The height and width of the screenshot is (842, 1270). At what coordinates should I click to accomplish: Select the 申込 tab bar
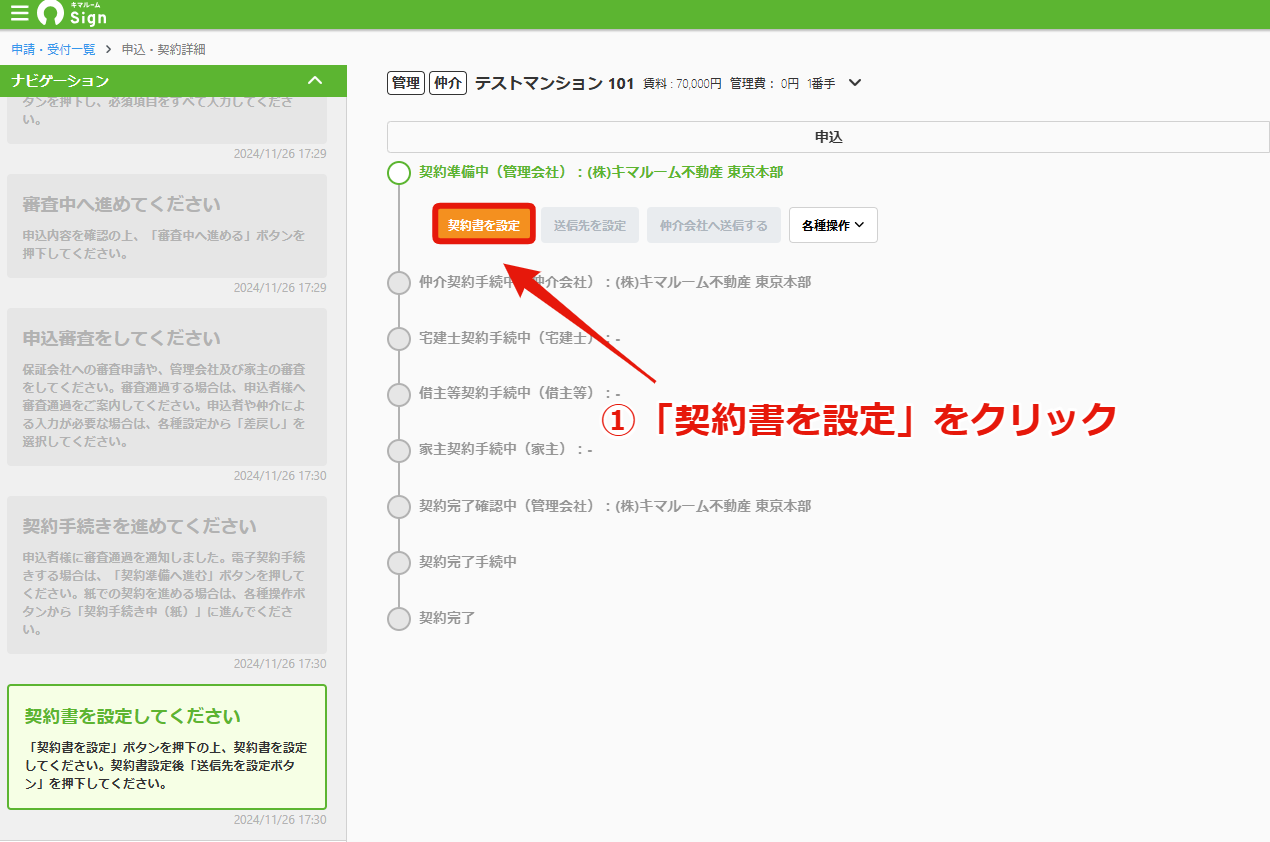tap(828, 137)
